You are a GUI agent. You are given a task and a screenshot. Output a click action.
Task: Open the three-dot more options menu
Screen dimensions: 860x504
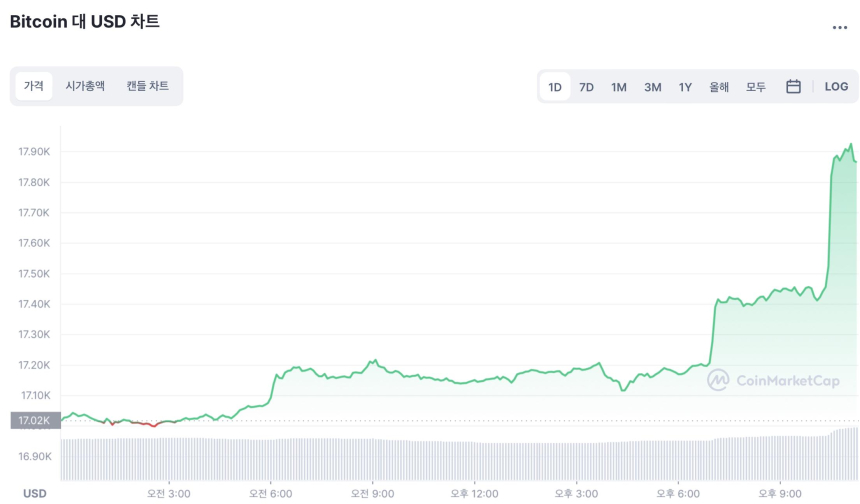[840, 28]
